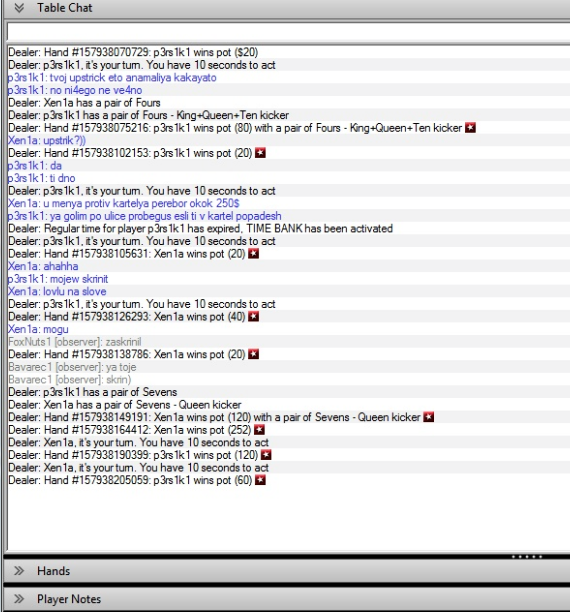Open replay icon for hand #157938105631

point(253,254)
